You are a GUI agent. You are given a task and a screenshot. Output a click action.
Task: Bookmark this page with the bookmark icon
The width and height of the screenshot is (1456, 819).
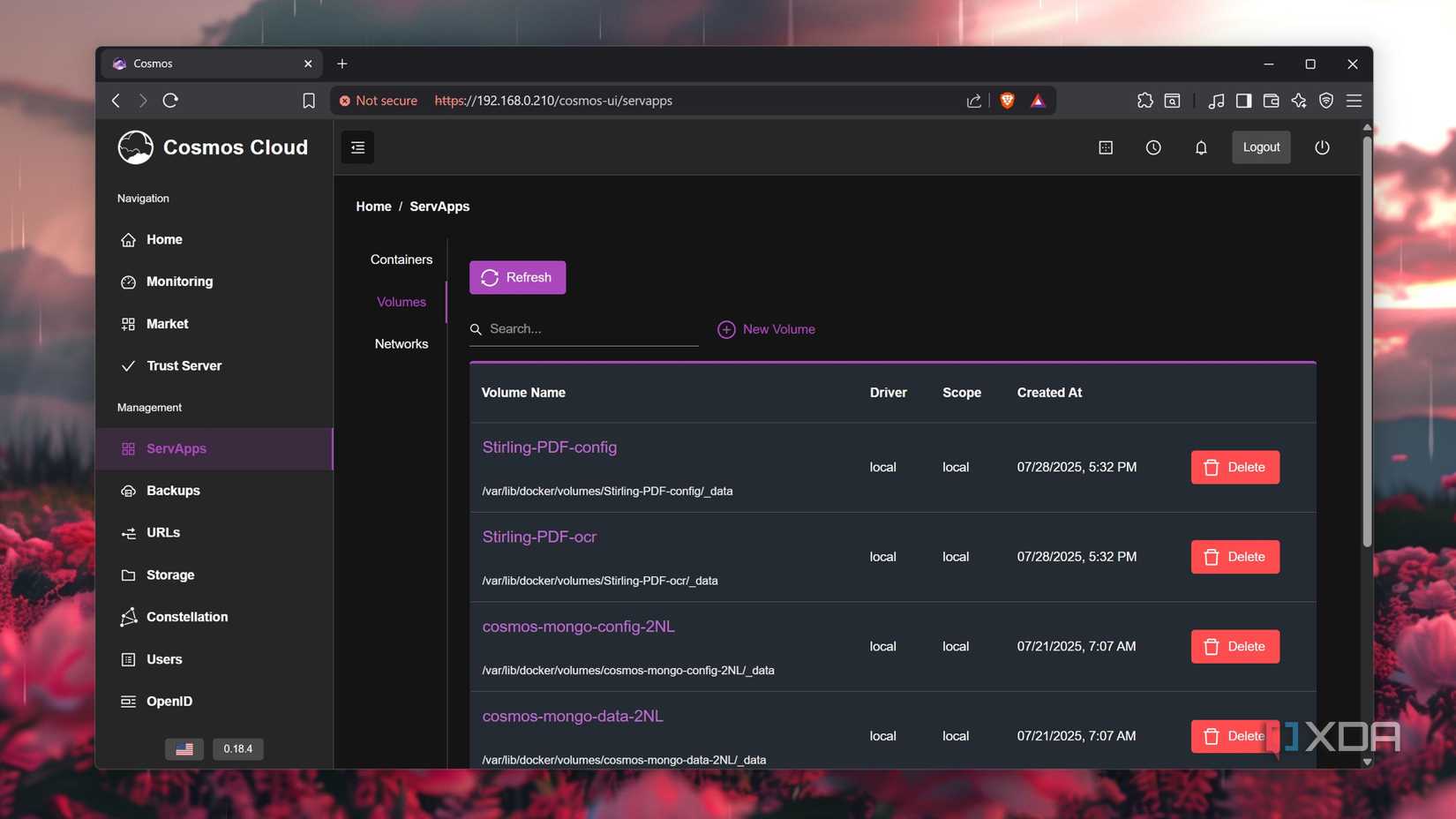(x=309, y=101)
